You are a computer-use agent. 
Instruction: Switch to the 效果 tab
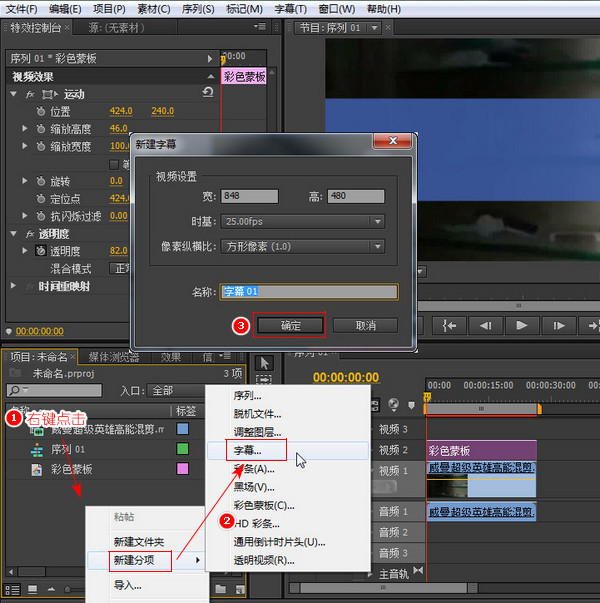(171, 357)
